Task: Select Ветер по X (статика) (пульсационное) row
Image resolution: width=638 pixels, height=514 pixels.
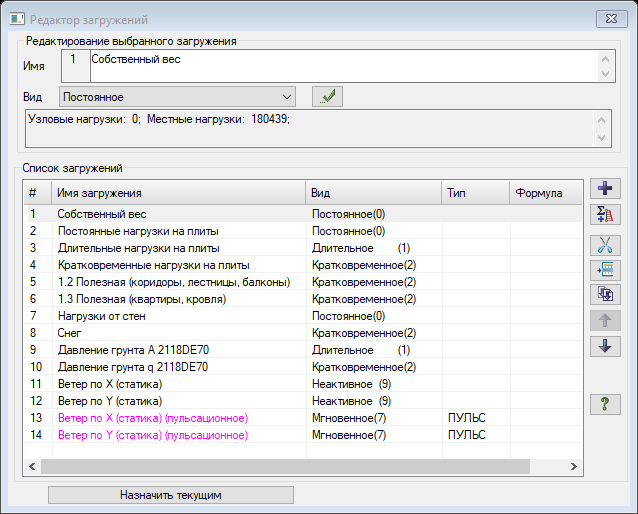Action: pos(303,418)
